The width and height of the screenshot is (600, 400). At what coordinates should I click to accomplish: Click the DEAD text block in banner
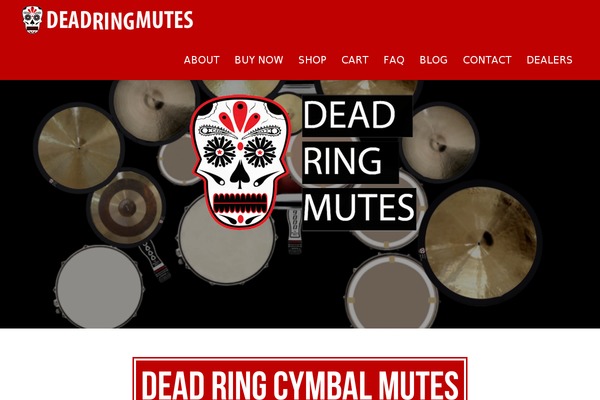click(x=357, y=116)
